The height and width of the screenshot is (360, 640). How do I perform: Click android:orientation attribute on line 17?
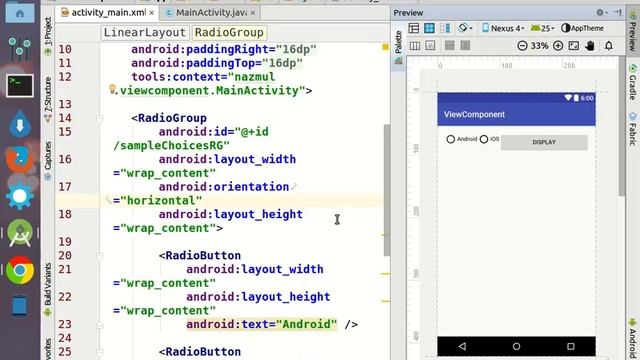224,187
